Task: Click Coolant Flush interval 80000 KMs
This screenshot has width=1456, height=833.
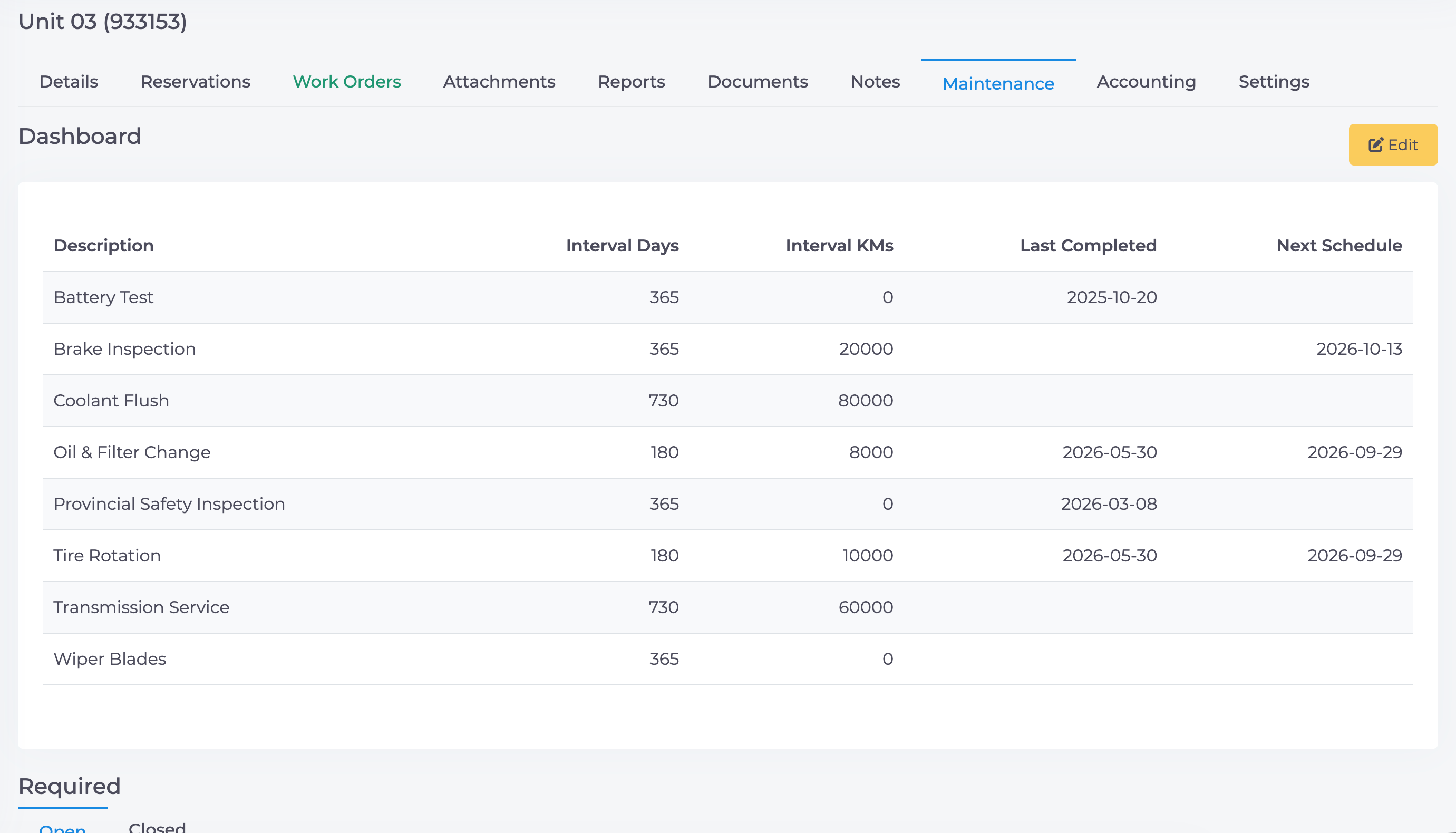Action: point(865,401)
